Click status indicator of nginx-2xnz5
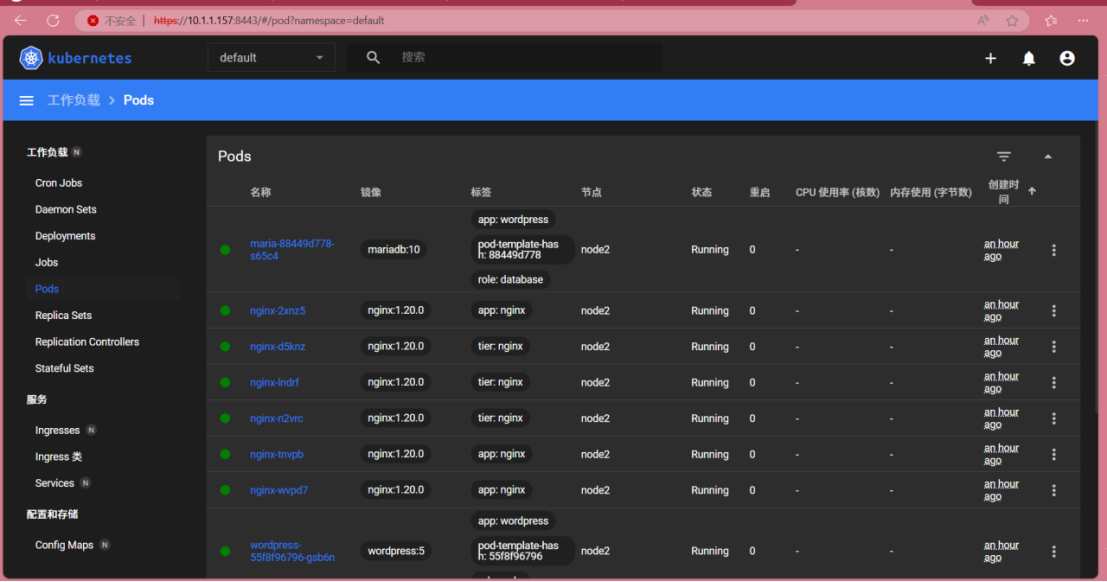 point(225,310)
